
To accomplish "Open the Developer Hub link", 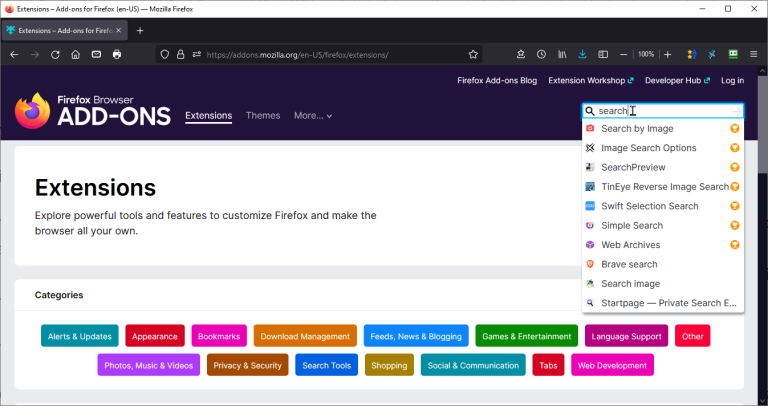I will coord(677,81).
